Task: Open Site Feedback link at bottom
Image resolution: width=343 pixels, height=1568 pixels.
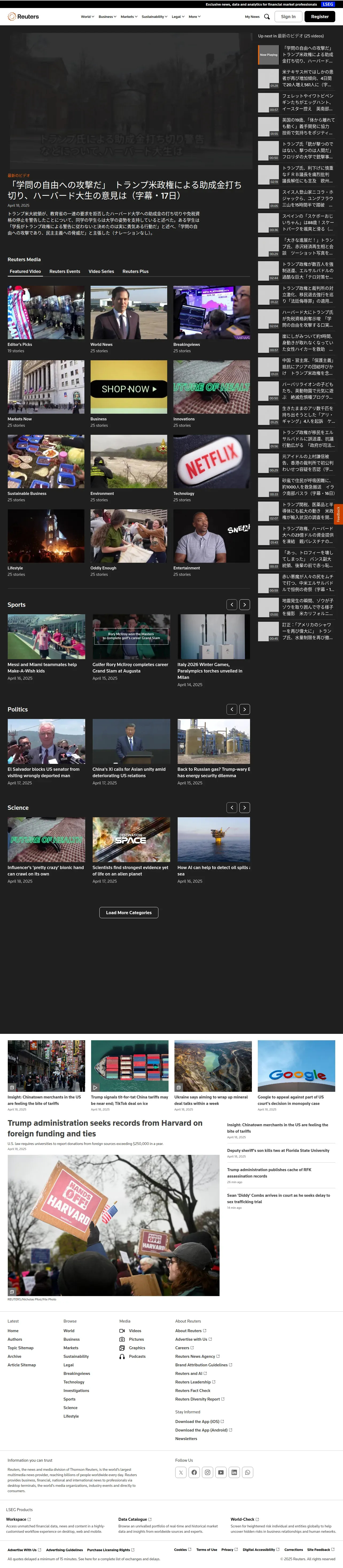Action: pos(321,1550)
